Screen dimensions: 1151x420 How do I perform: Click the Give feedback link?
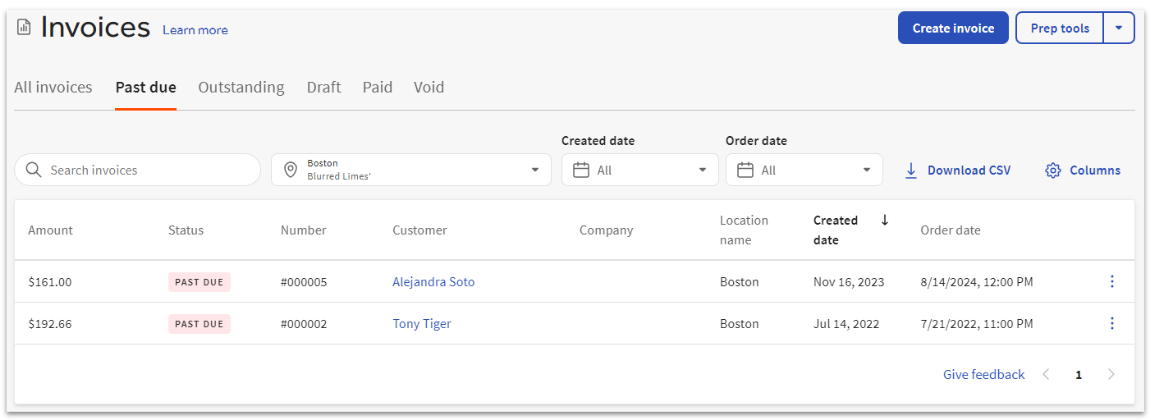pyautogui.click(x=983, y=375)
